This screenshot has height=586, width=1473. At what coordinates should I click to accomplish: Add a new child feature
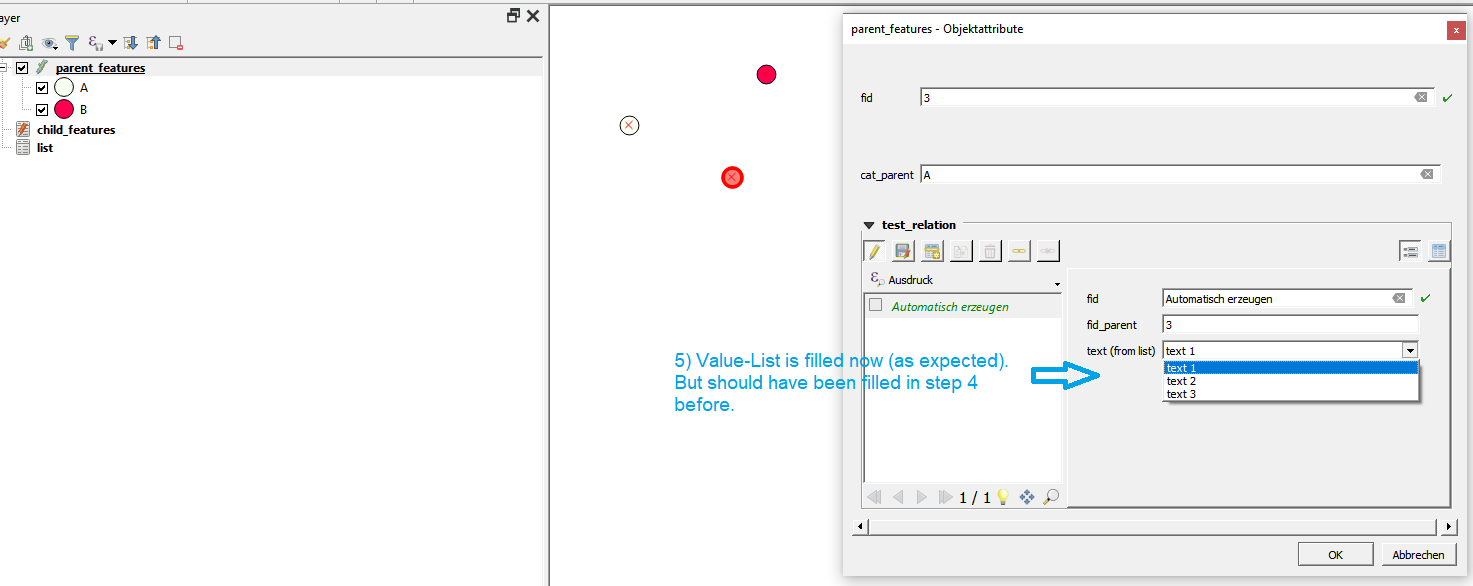coord(931,250)
